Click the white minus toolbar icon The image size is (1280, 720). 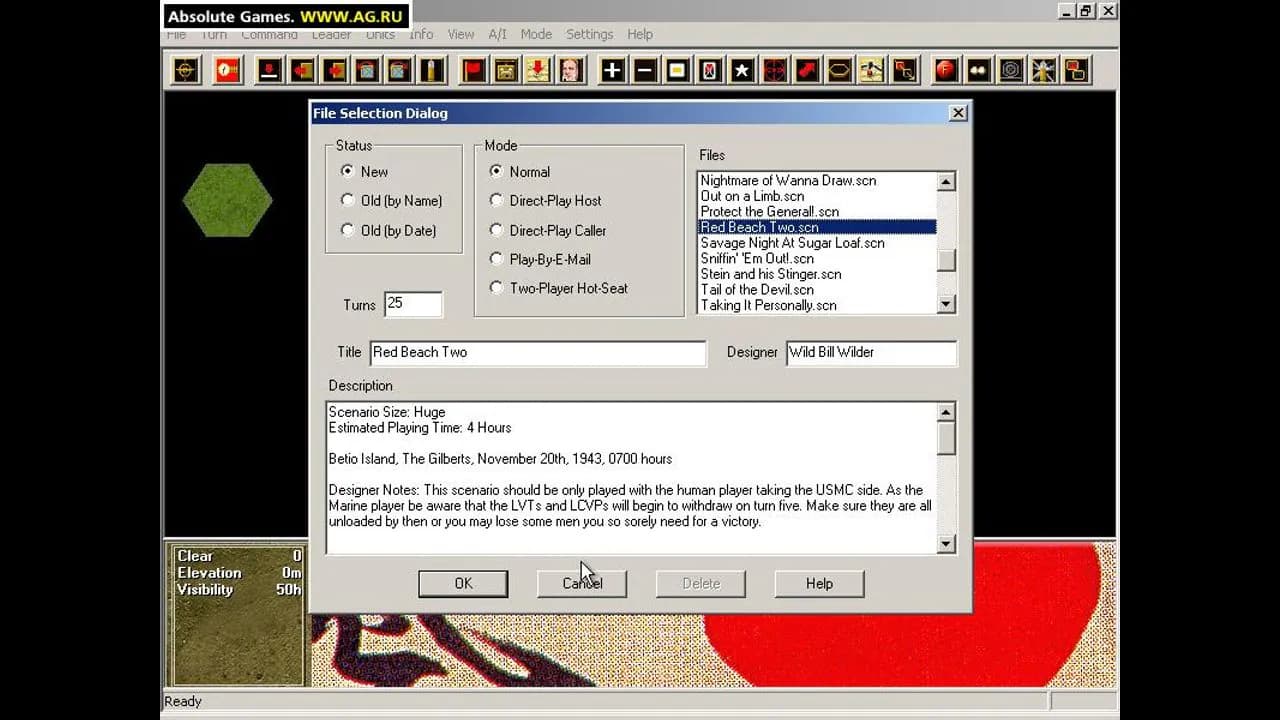[x=645, y=70]
